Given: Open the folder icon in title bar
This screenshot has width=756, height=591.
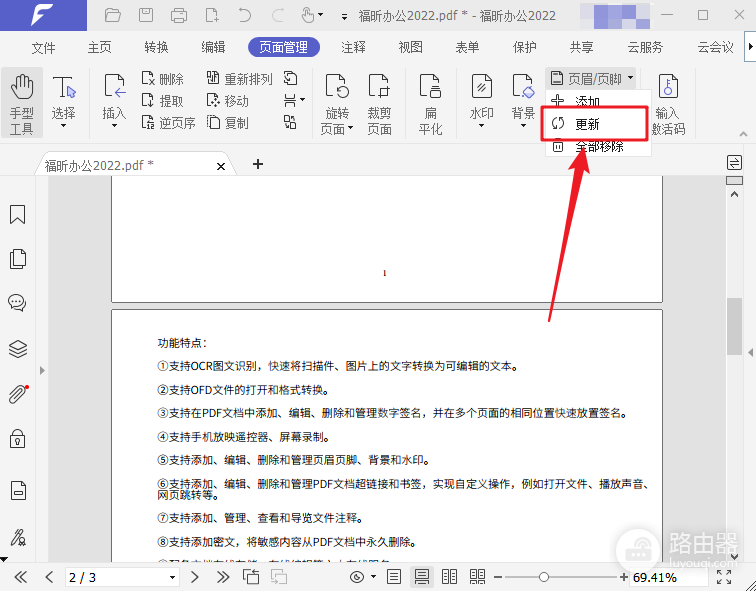Looking at the screenshot, I should point(112,15).
